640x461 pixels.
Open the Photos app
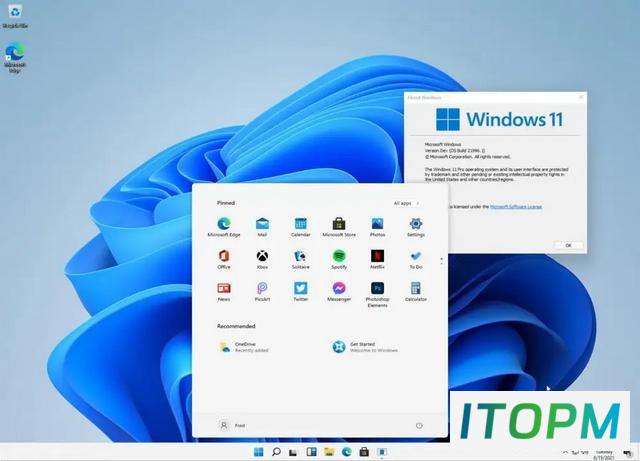tap(377, 227)
